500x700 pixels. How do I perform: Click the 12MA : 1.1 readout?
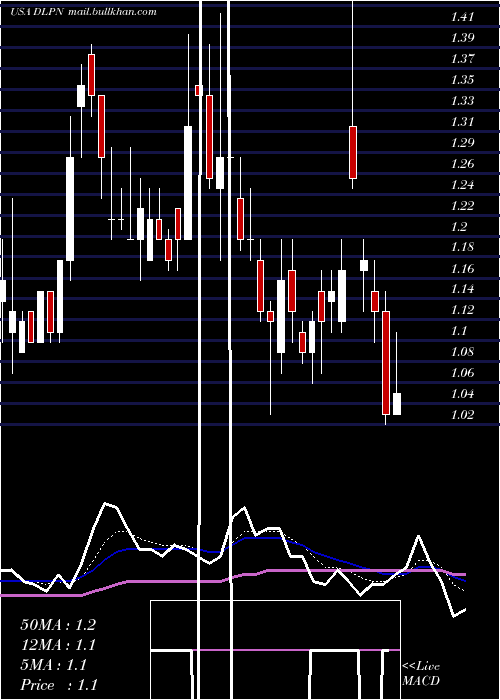[58, 645]
